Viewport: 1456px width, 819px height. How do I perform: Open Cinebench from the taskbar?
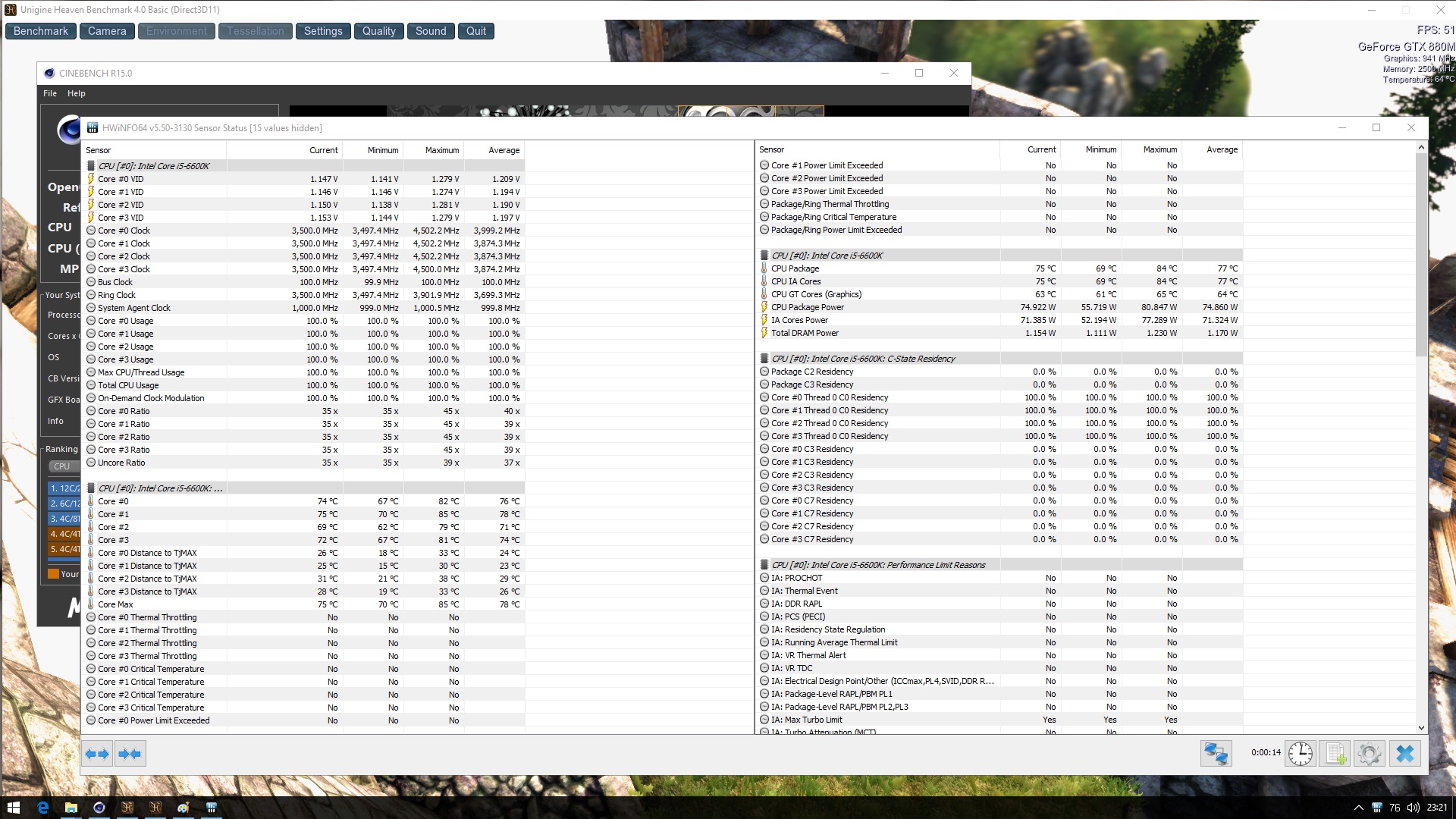click(99, 808)
